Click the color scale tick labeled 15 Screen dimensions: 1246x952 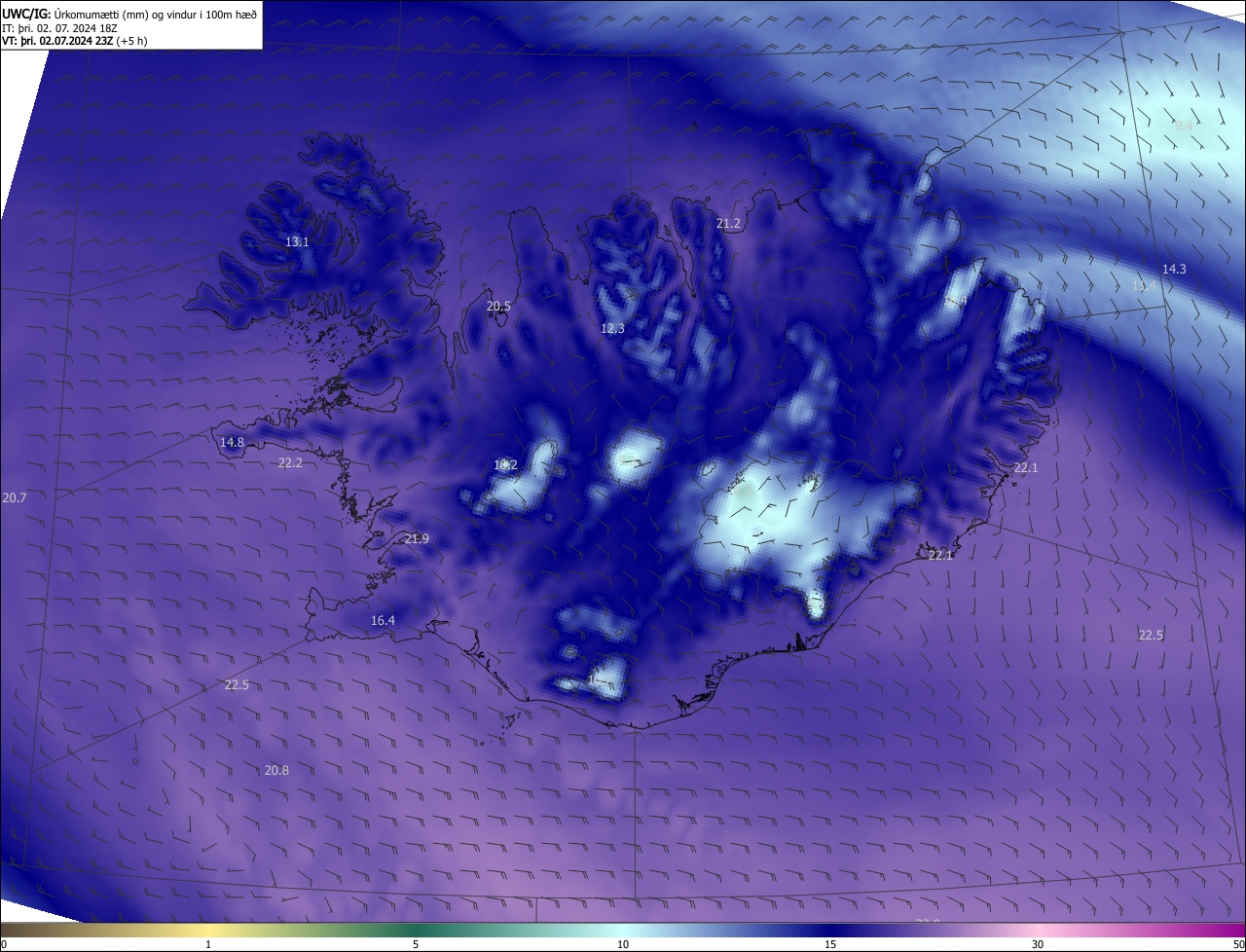[830, 944]
